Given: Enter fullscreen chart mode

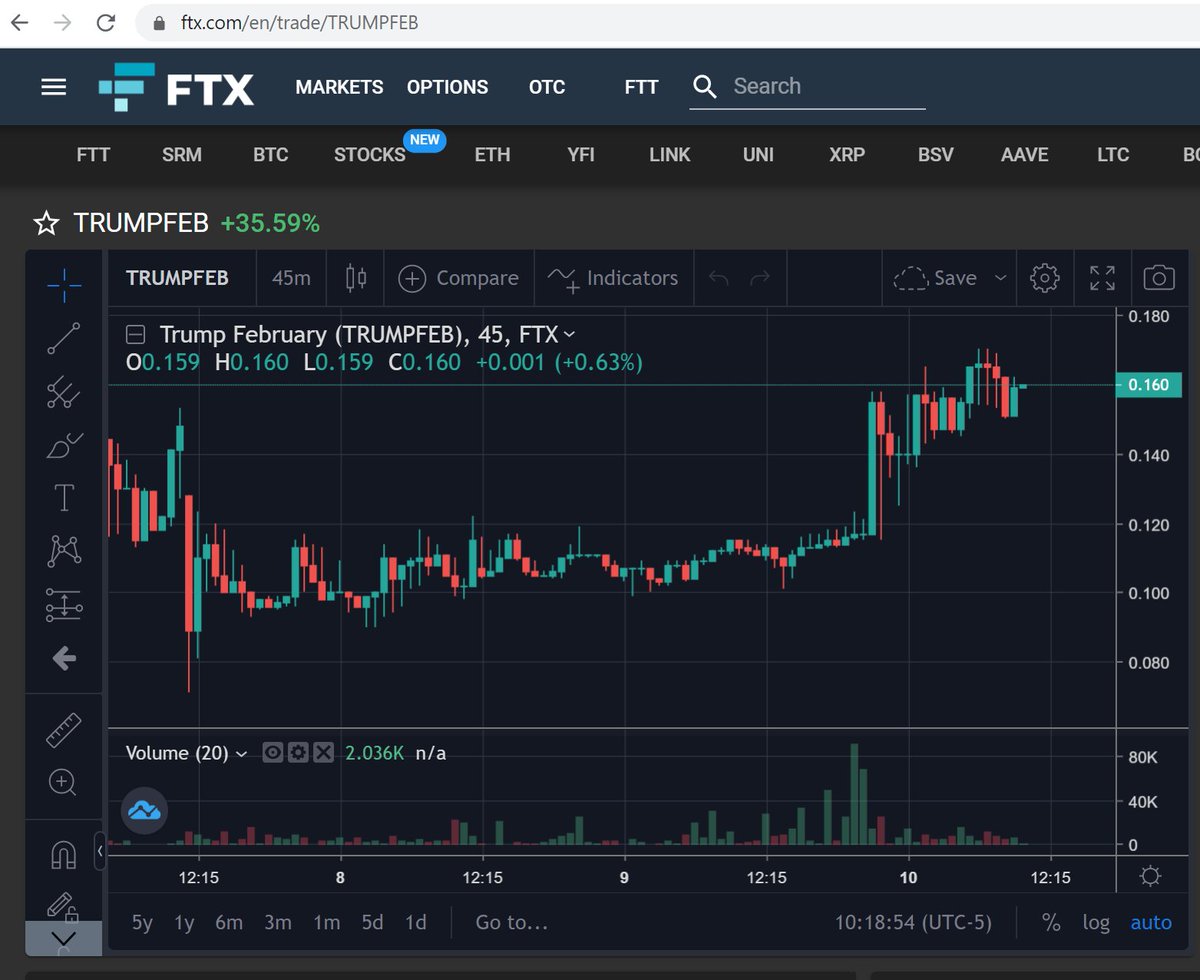Looking at the screenshot, I should [x=1102, y=278].
